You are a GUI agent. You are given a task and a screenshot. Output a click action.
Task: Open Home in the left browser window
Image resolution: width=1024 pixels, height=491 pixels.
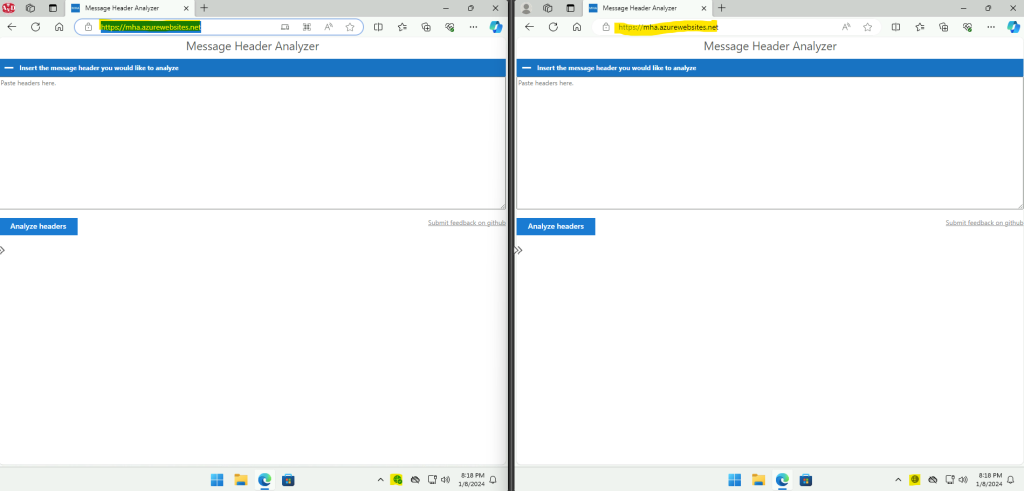tap(59, 27)
